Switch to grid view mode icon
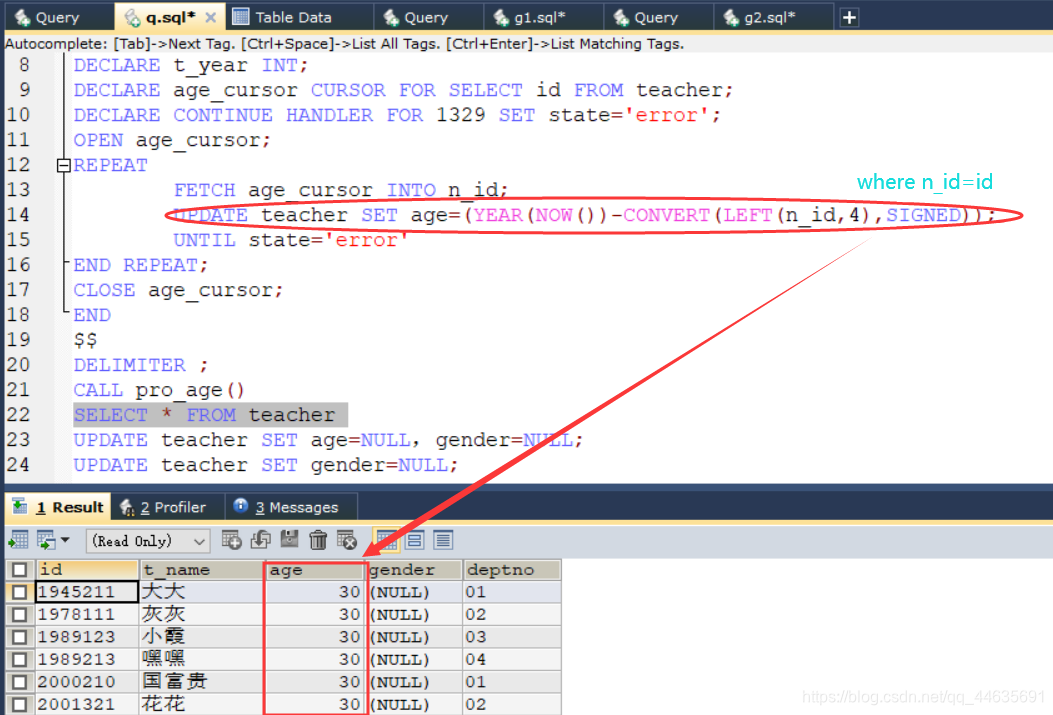Image resolution: width=1053 pixels, height=715 pixels. pos(386,540)
